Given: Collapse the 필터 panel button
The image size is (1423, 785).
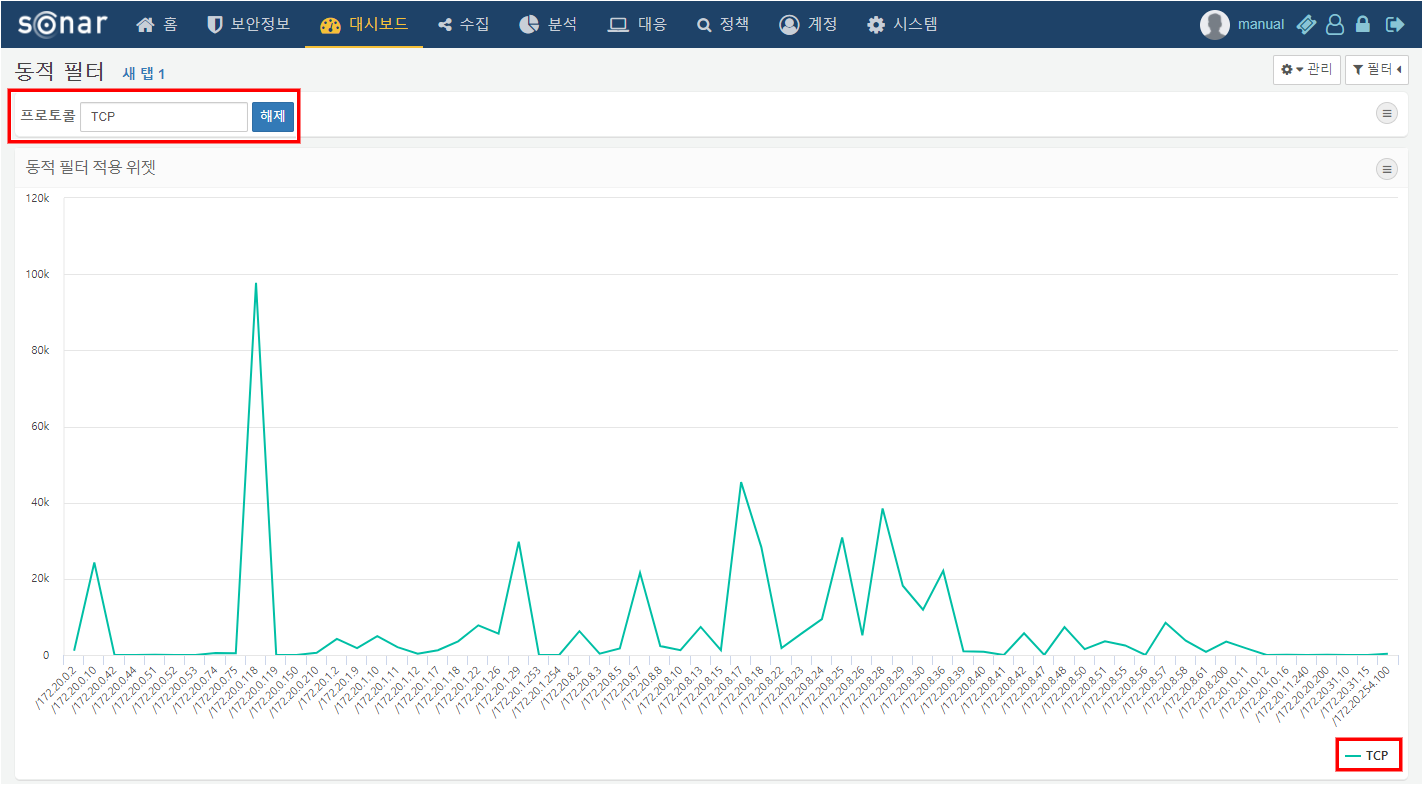Looking at the screenshot, I should pyautogui.click(x=1377, y=70).
